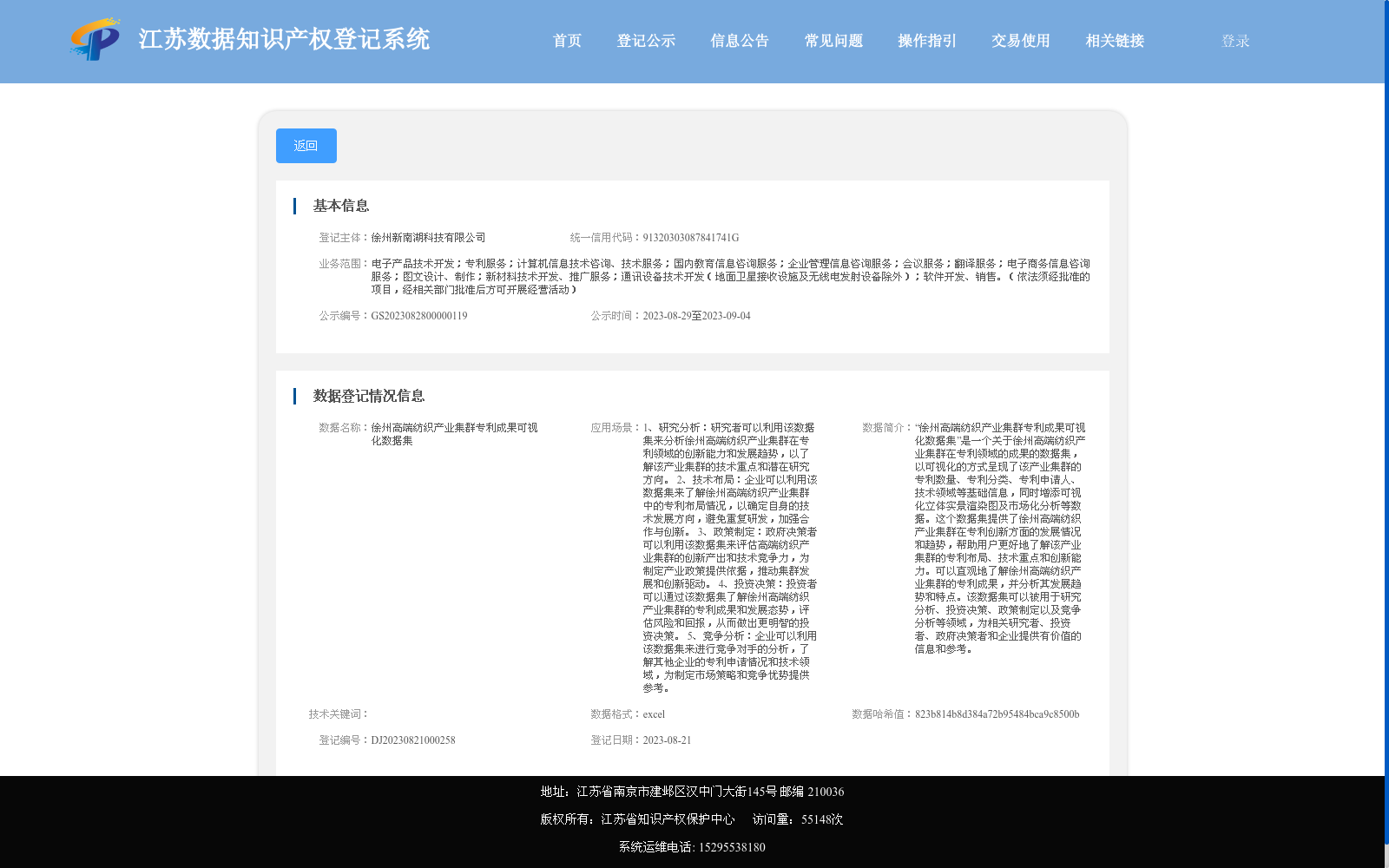Click the 登录 link
This screenshot has height=868, width=1389.
click(x=1235, y=41)
